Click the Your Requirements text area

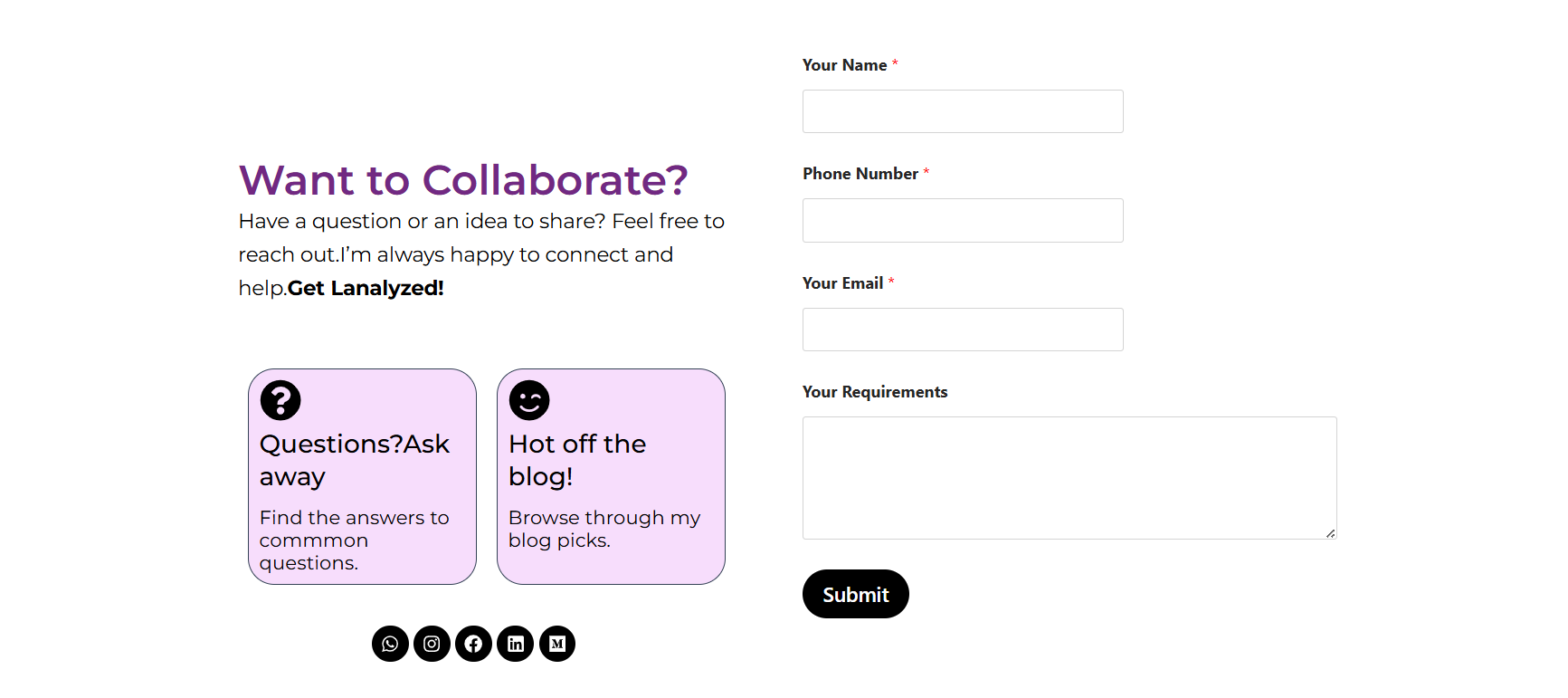[x=1069, y=477]
